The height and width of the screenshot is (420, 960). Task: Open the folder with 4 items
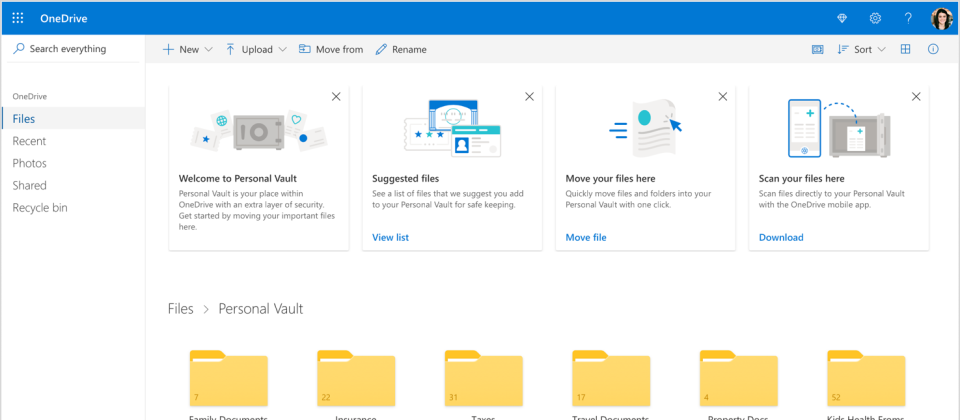point(738,378)
